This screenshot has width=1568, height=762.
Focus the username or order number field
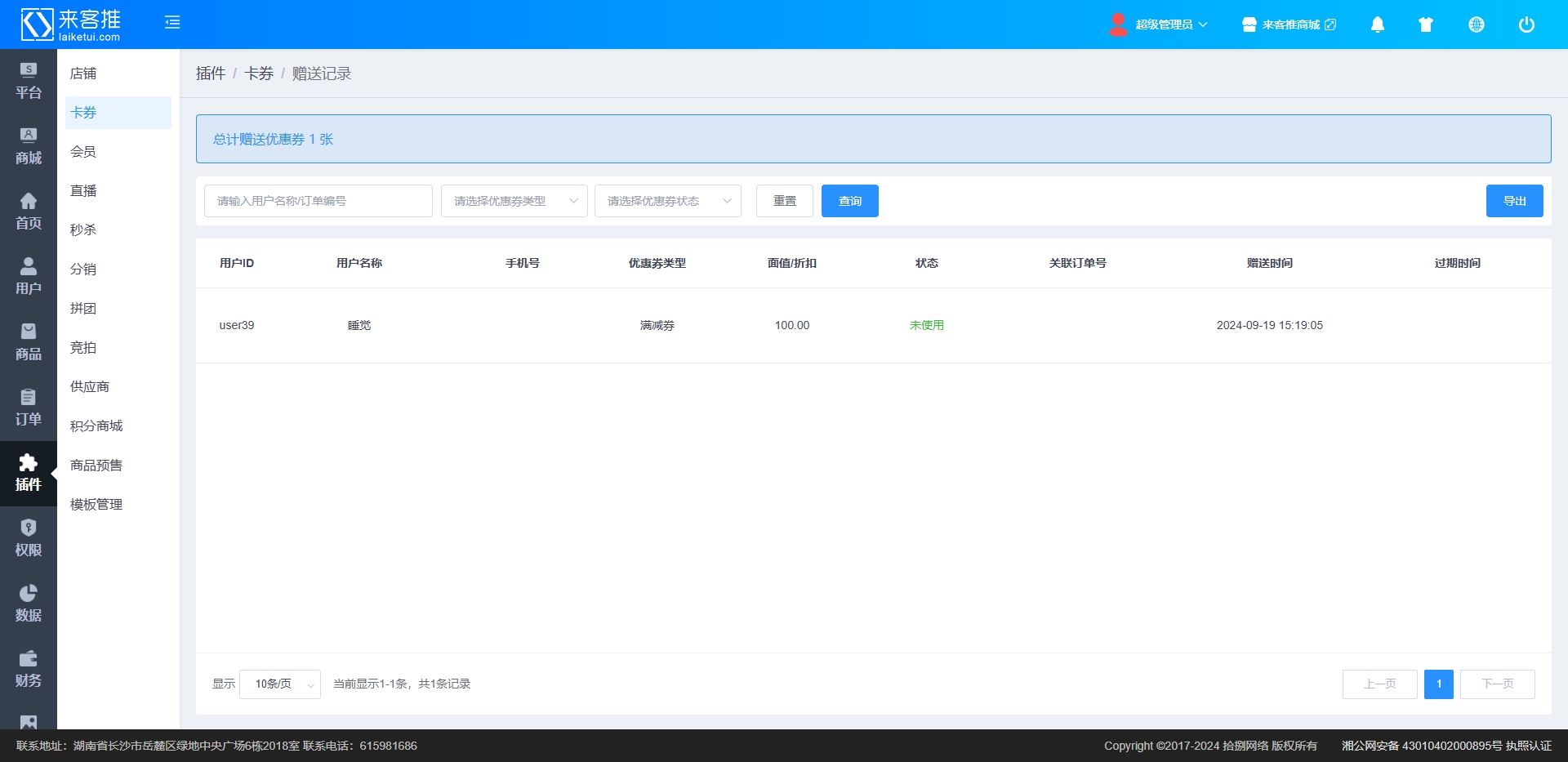[x=318, y=201]
